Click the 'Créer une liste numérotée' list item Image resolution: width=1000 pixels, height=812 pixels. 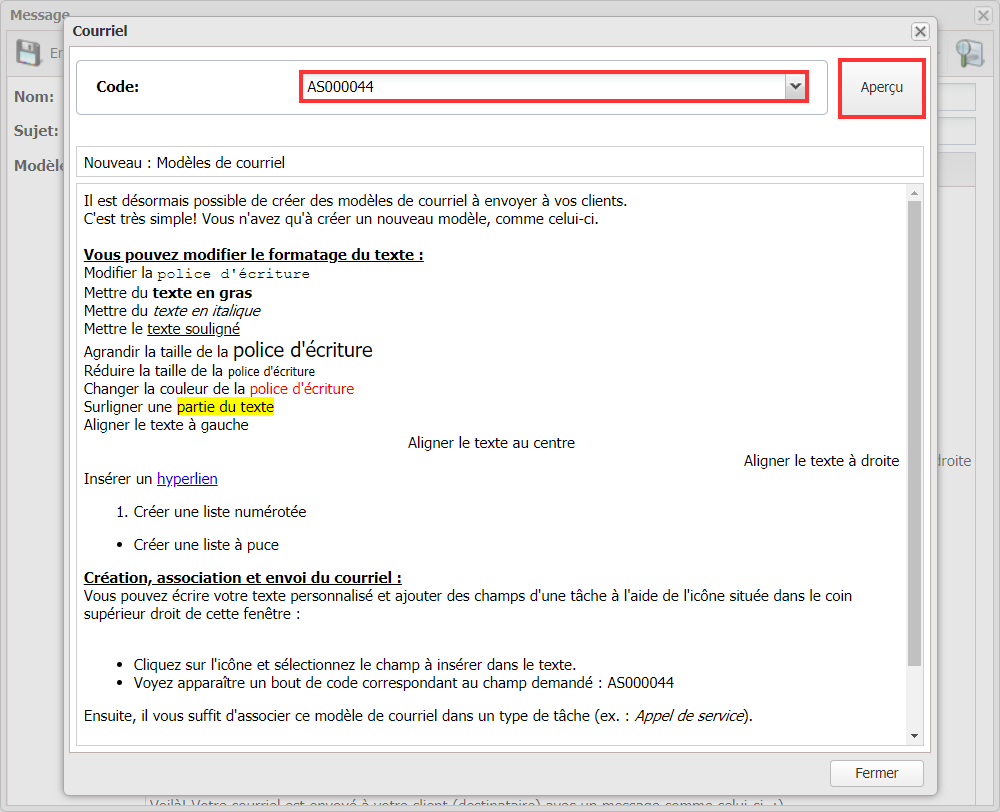(x=219, y=511)
